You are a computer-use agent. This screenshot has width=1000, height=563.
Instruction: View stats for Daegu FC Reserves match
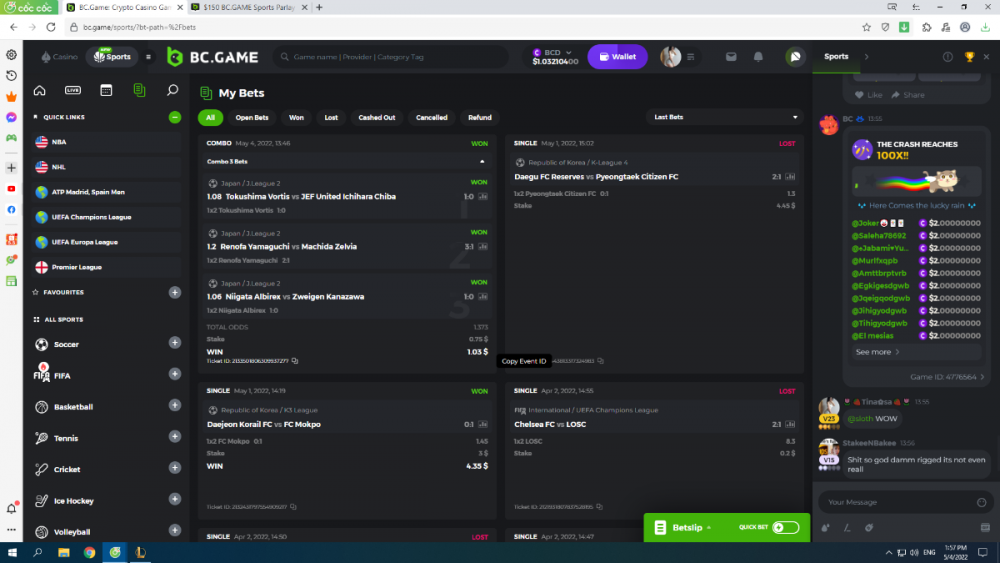coord(791,177)
